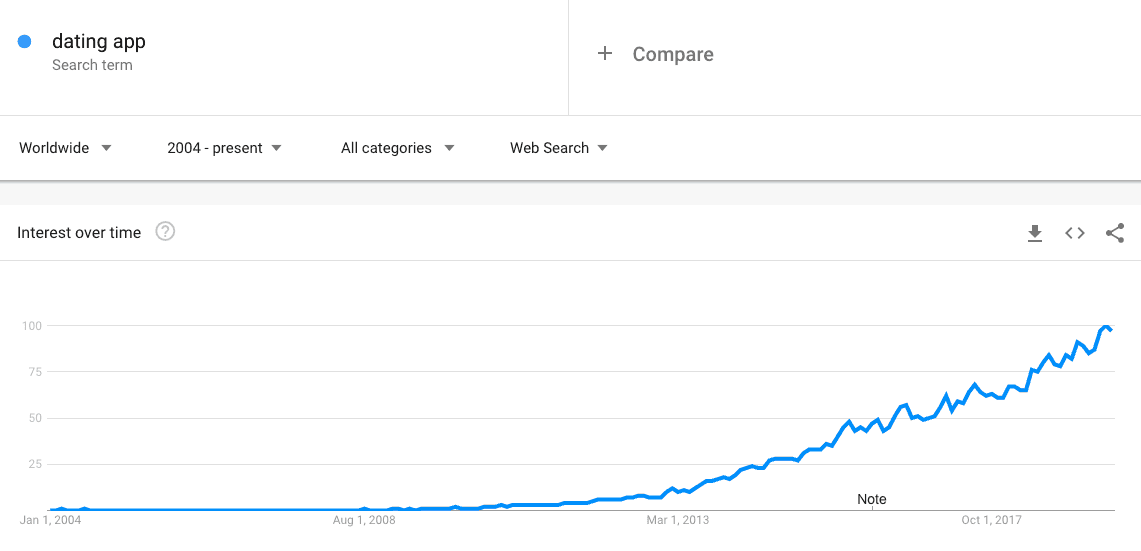Open the embed code icon
The width and height of the screenshot is (1141, 551).
[1075, 233]
